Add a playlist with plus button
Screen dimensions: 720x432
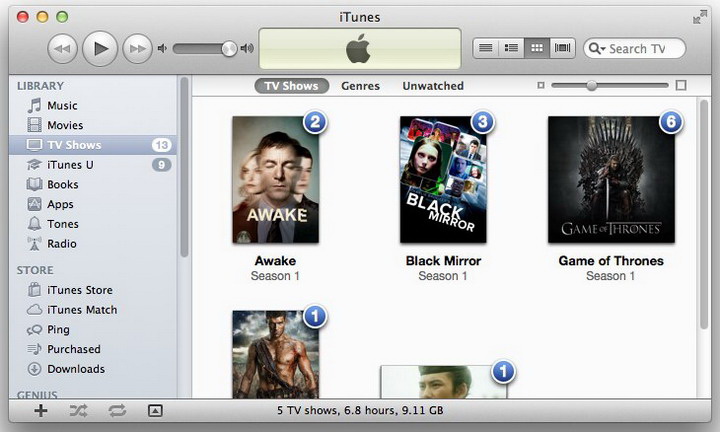[41, 410]
